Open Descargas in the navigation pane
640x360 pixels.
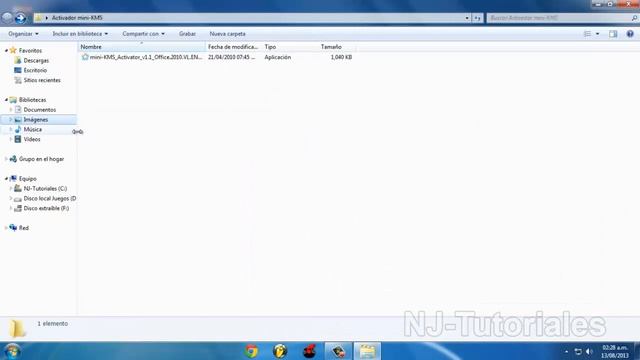36,60
